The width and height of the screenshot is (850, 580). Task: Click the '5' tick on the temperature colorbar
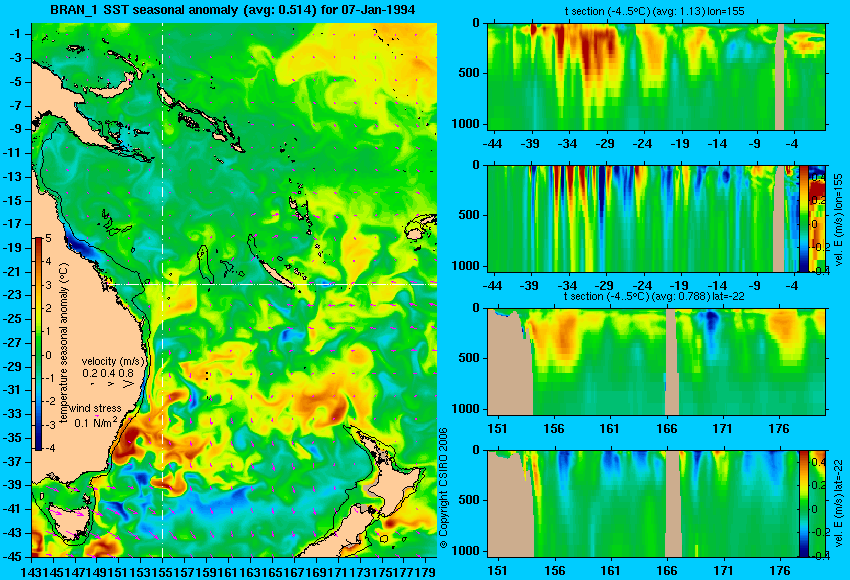(48, 238)
